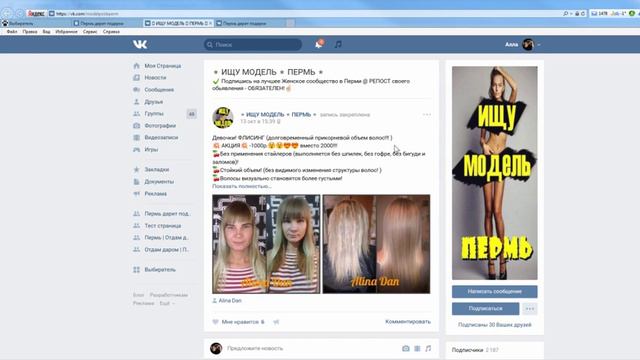Click Подписаны 30 ваших друзей link
The width and height of the screenshot is (640, 360).
point(494,325)
